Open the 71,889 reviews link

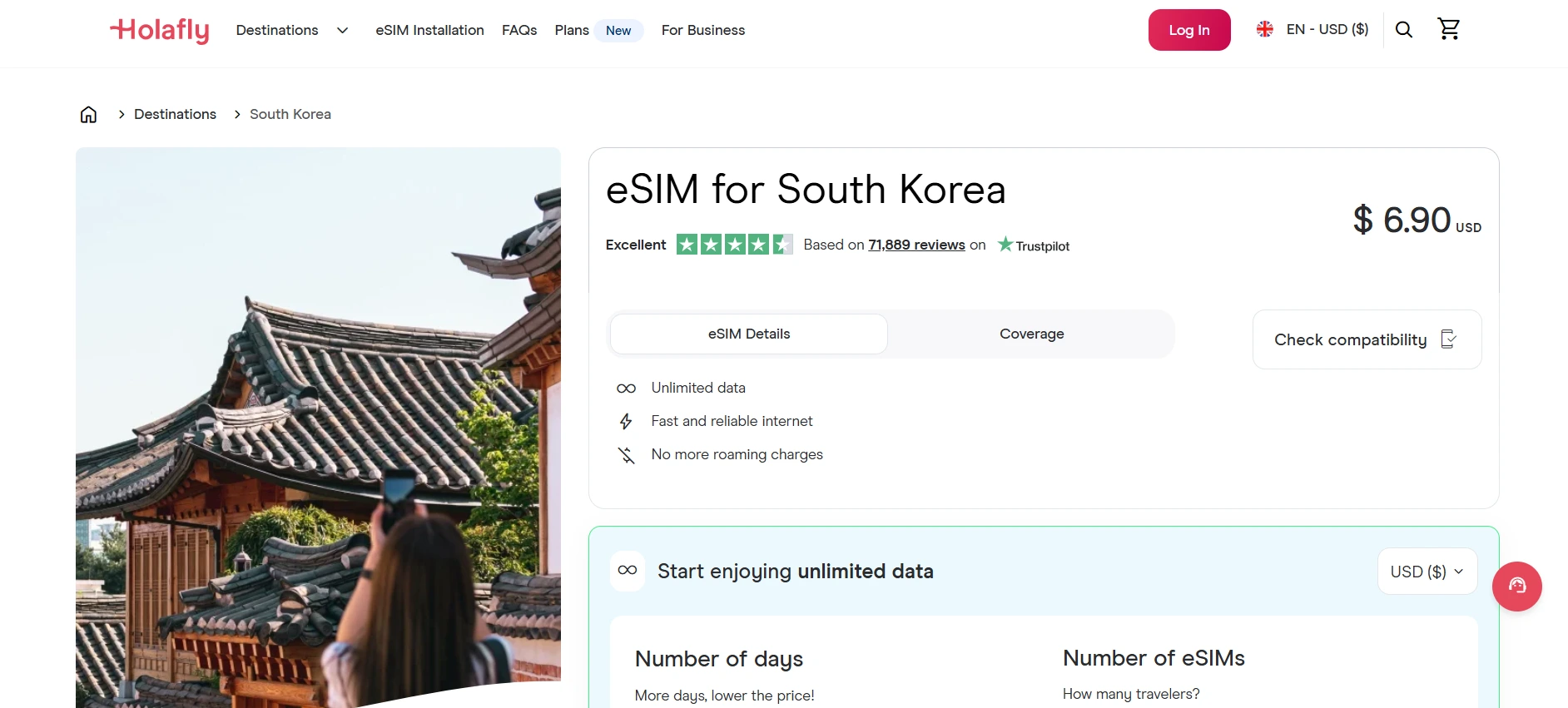[x=915, y=245]
